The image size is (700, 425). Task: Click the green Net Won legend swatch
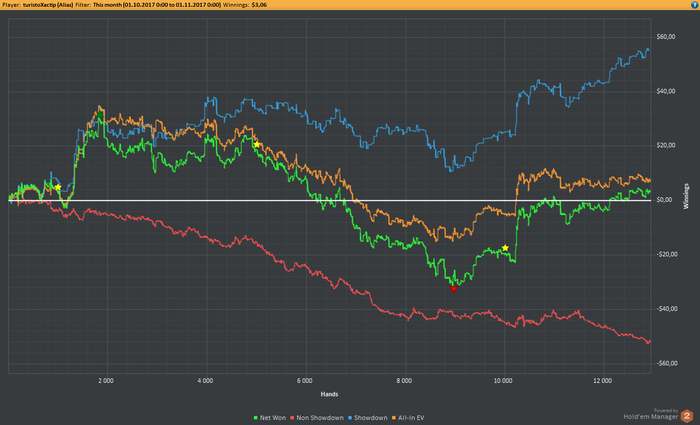256,418
